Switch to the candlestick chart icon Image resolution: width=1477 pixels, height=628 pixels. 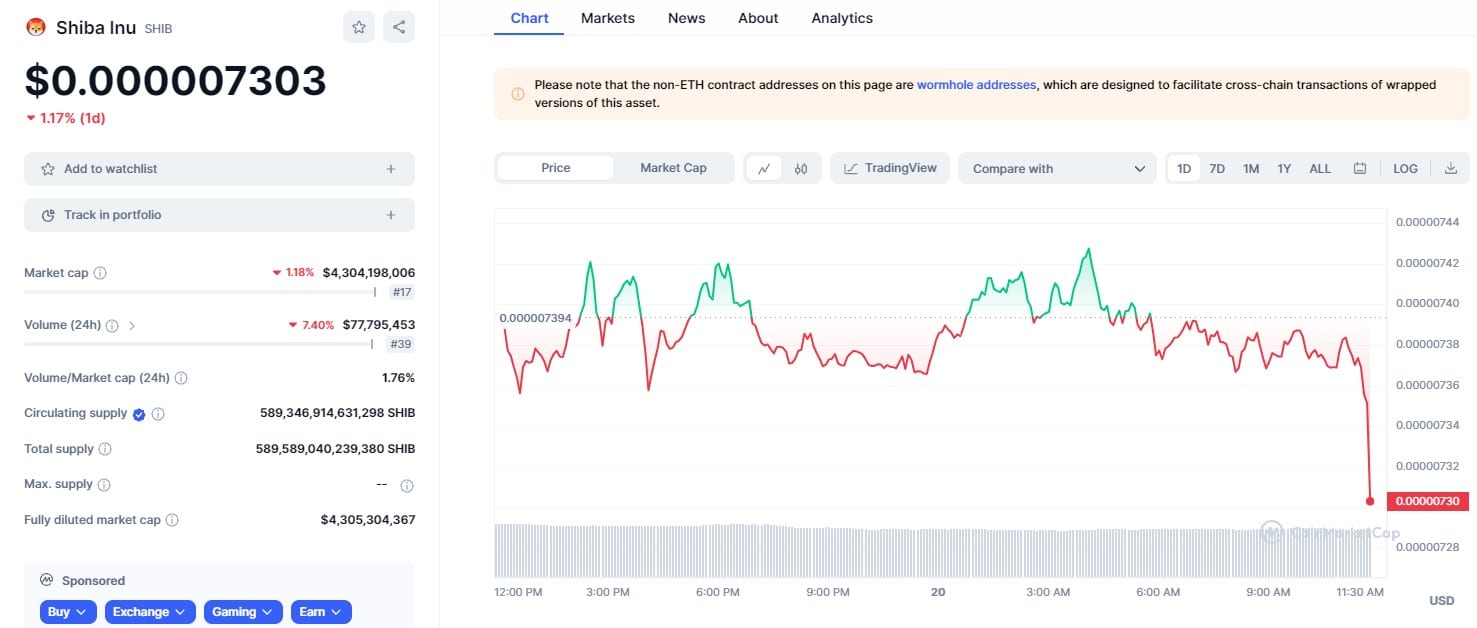point(801,168)
